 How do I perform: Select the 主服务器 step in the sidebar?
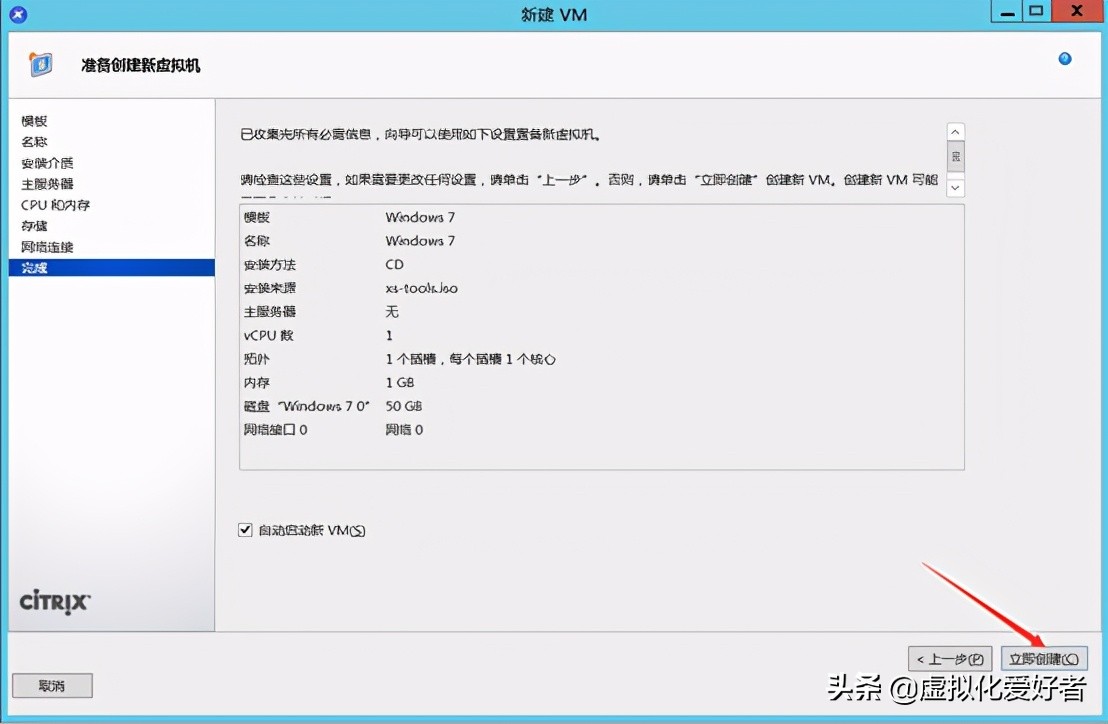47,184
